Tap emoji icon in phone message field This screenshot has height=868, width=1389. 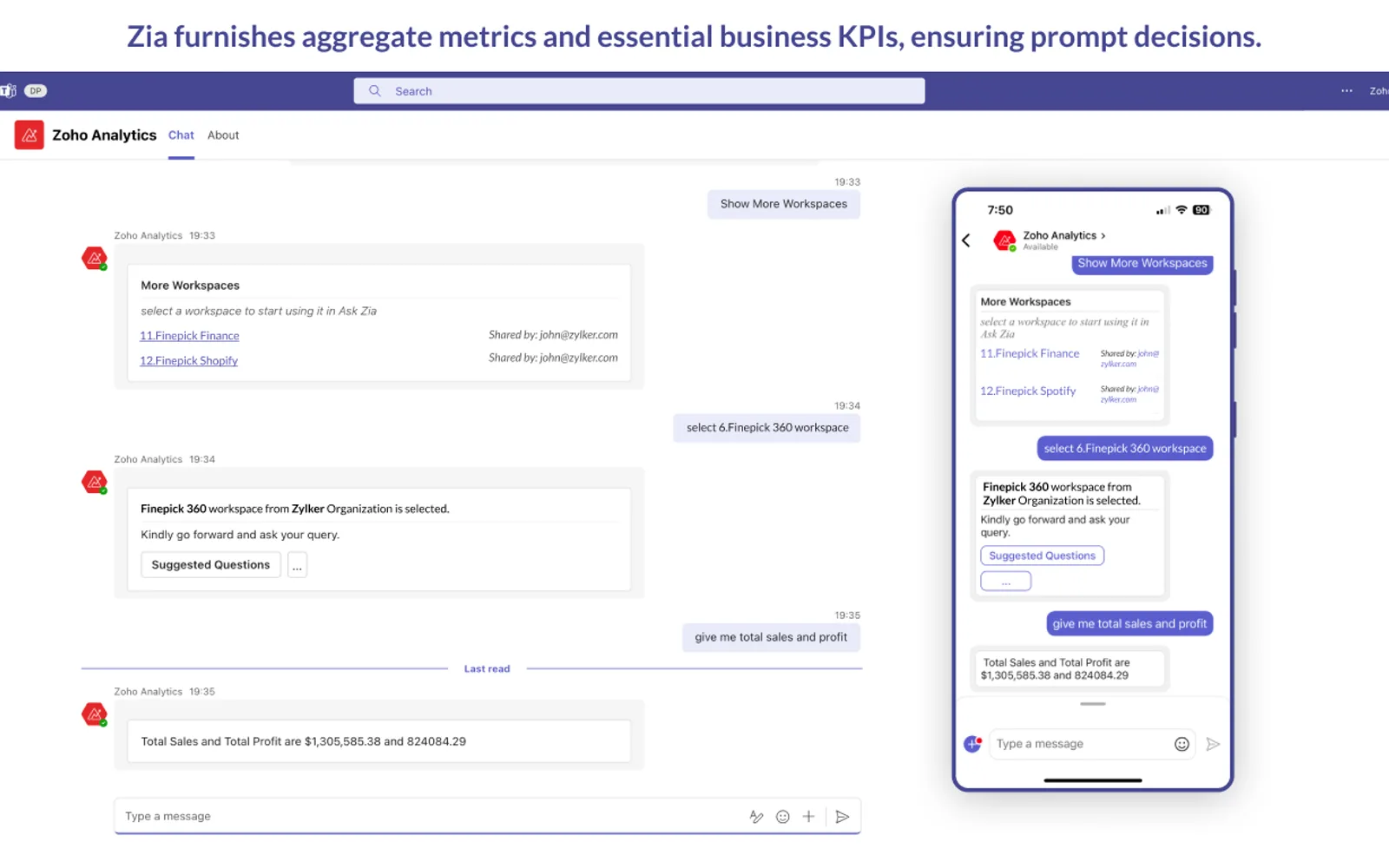1182,744
